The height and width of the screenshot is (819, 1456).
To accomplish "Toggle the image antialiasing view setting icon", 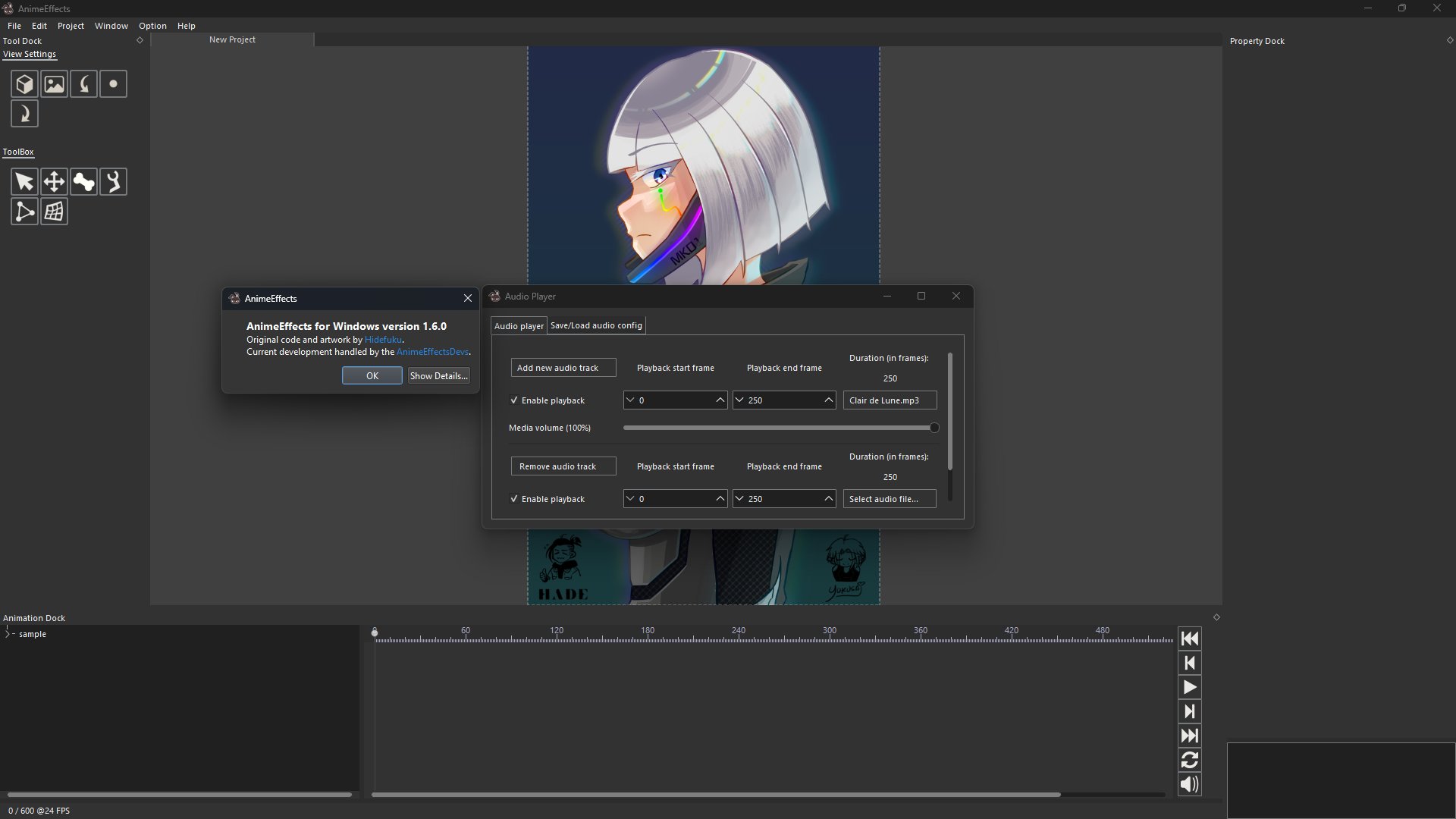I will (54, 84).
